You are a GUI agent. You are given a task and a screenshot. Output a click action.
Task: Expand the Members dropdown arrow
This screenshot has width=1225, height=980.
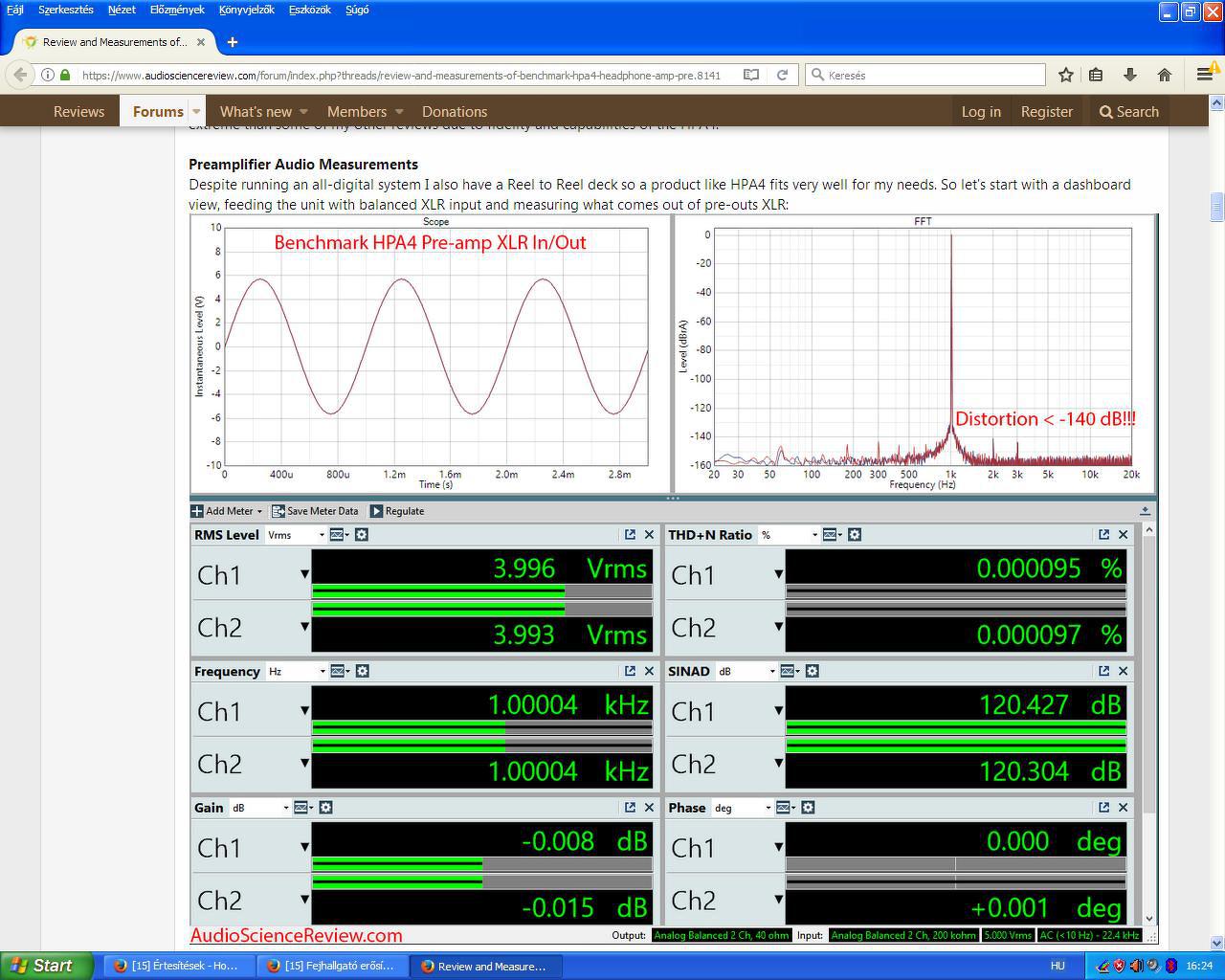[399, 112]
